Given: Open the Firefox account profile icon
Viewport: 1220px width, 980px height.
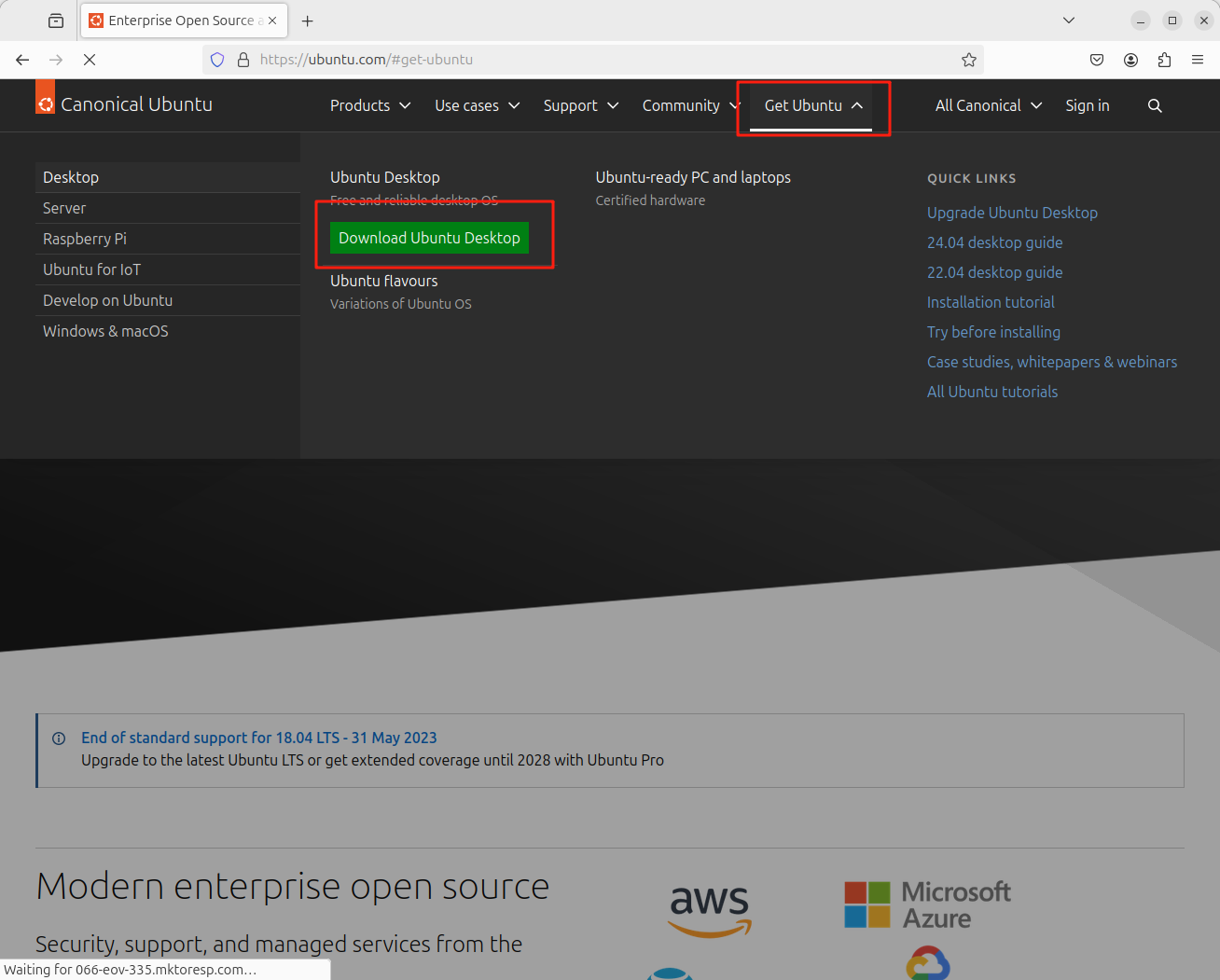Looking at the screenshot, I should coord(1130,60).
